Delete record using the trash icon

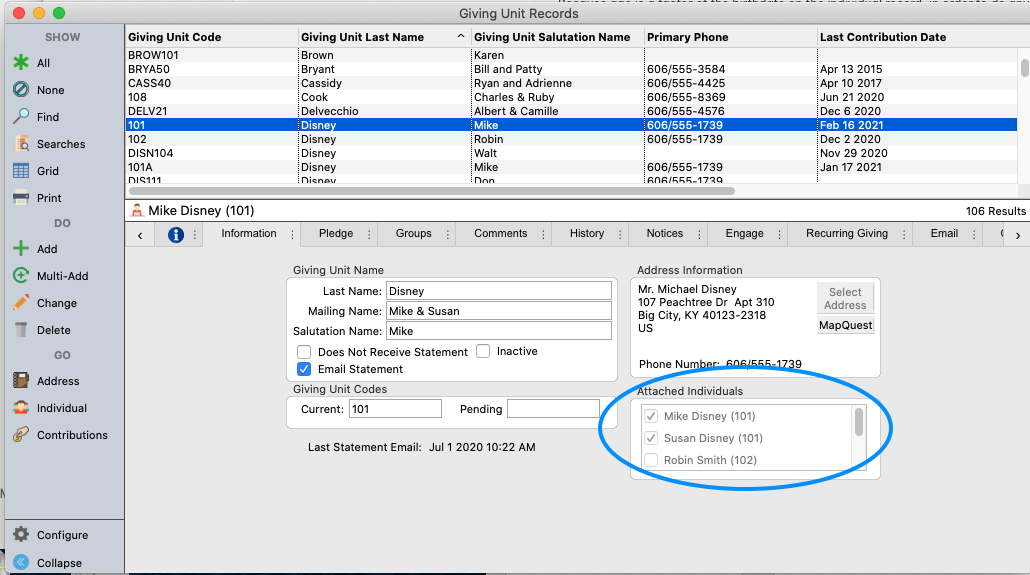20,330
